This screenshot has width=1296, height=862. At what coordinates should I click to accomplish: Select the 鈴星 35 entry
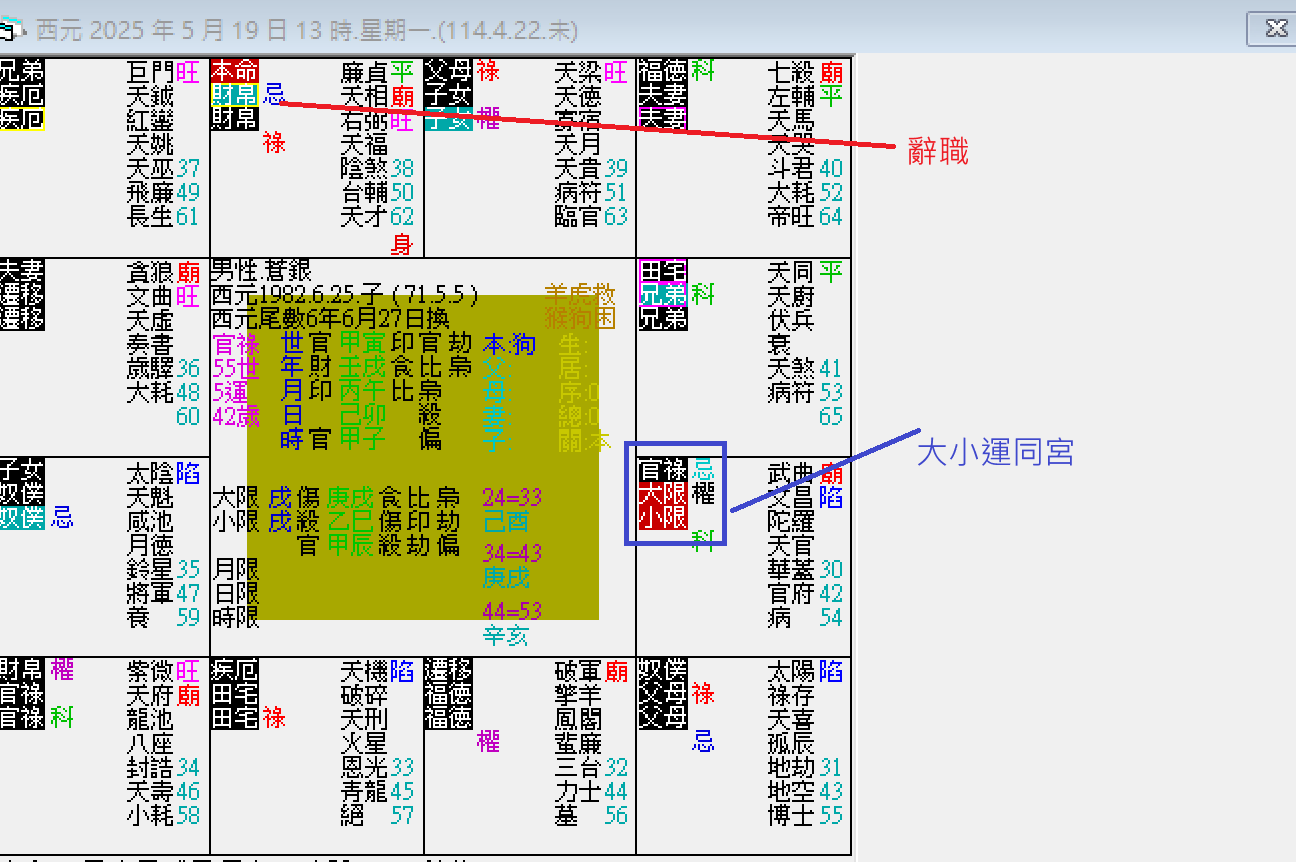click(x=163, y=570)
